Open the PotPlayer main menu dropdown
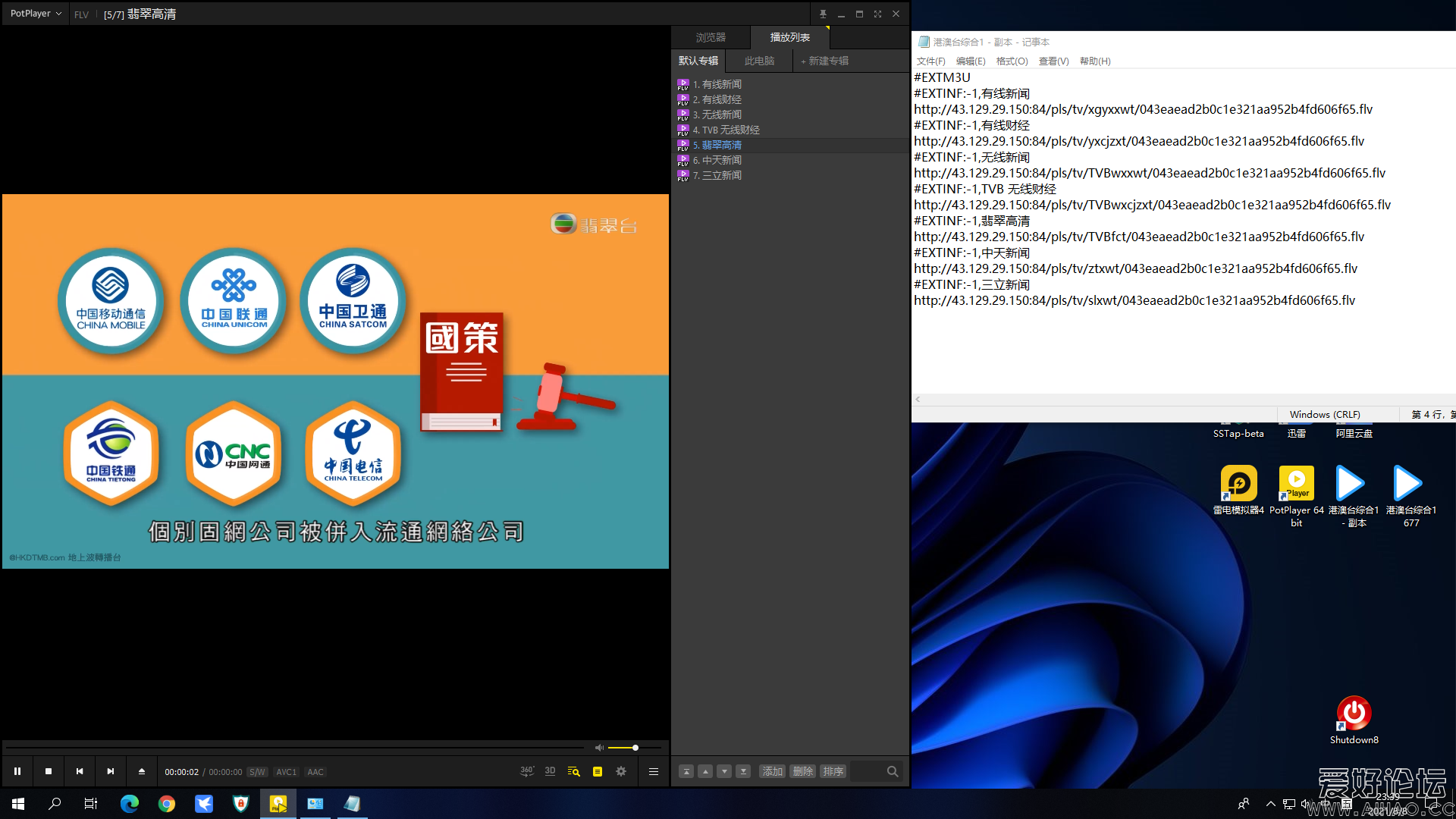The height and width of the screenshot is (819, 1456). tap(36, 14)
